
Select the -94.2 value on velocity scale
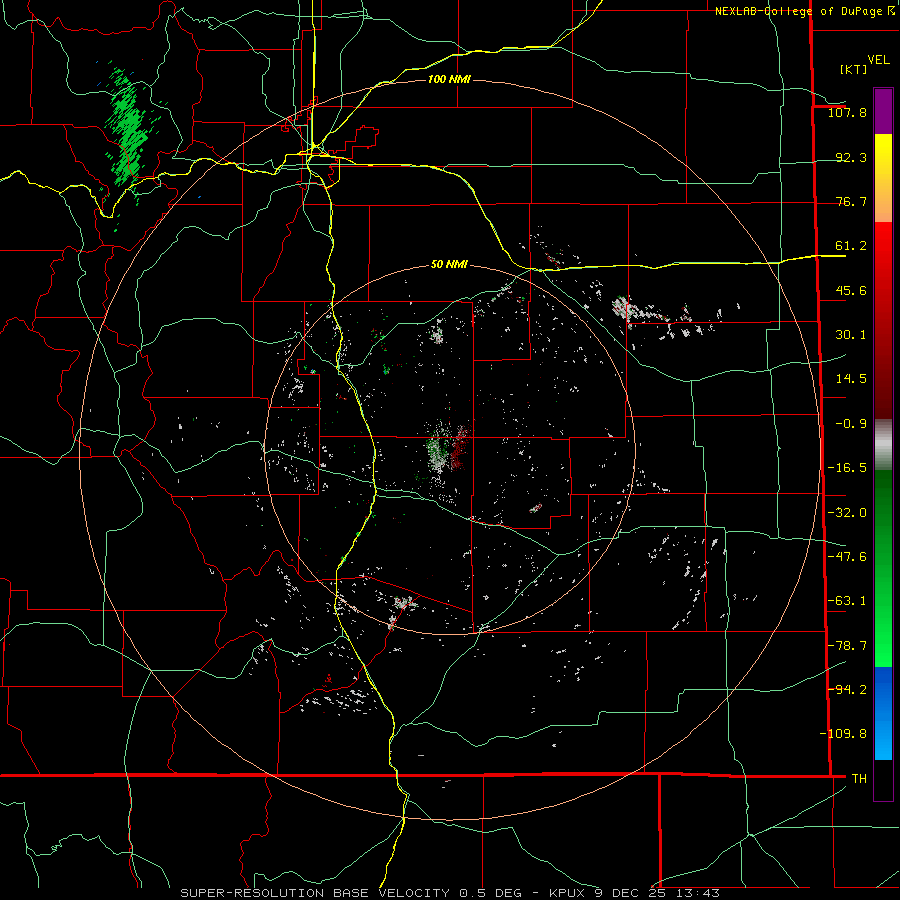(847, 689)
